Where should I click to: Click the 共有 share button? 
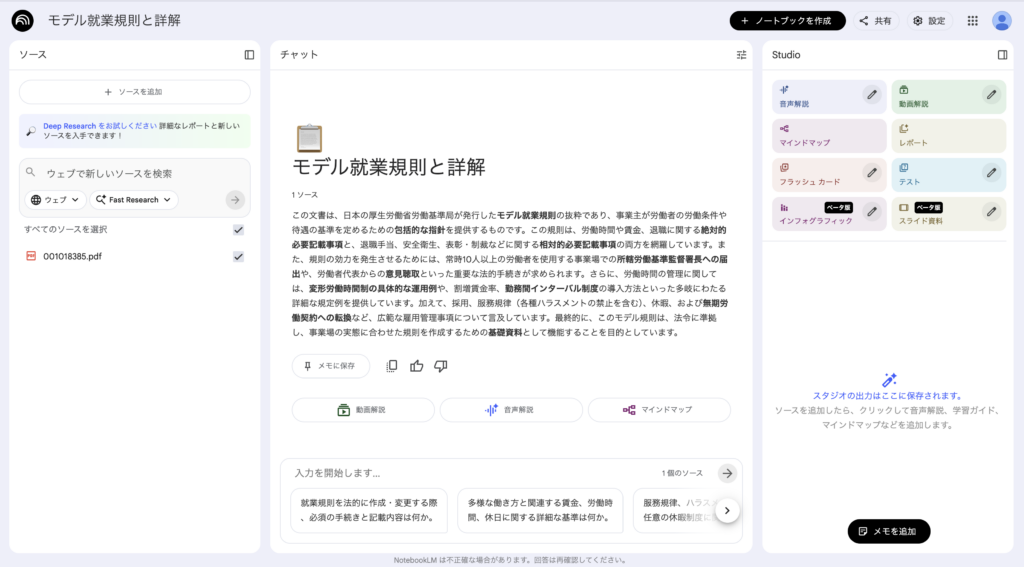[876, 21]
